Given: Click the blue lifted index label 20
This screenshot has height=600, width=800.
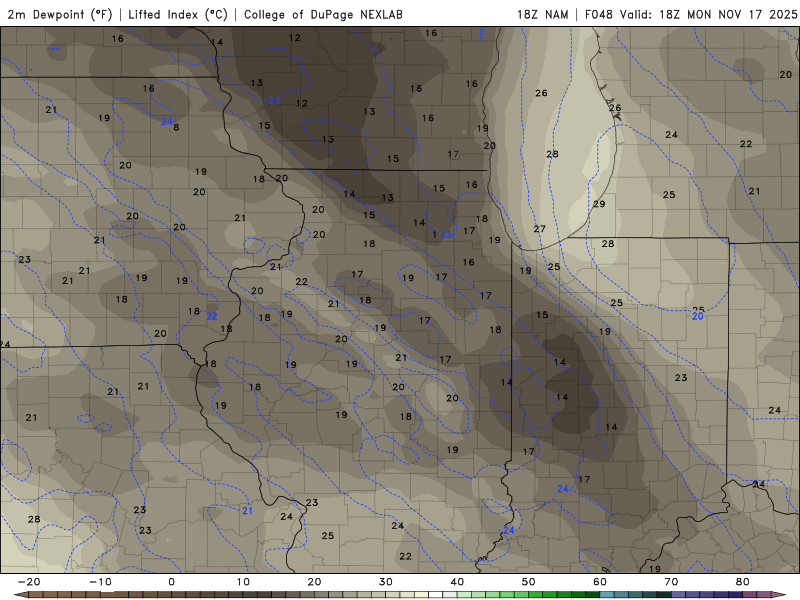Looking at the screenshot, I should pos(697,316).
